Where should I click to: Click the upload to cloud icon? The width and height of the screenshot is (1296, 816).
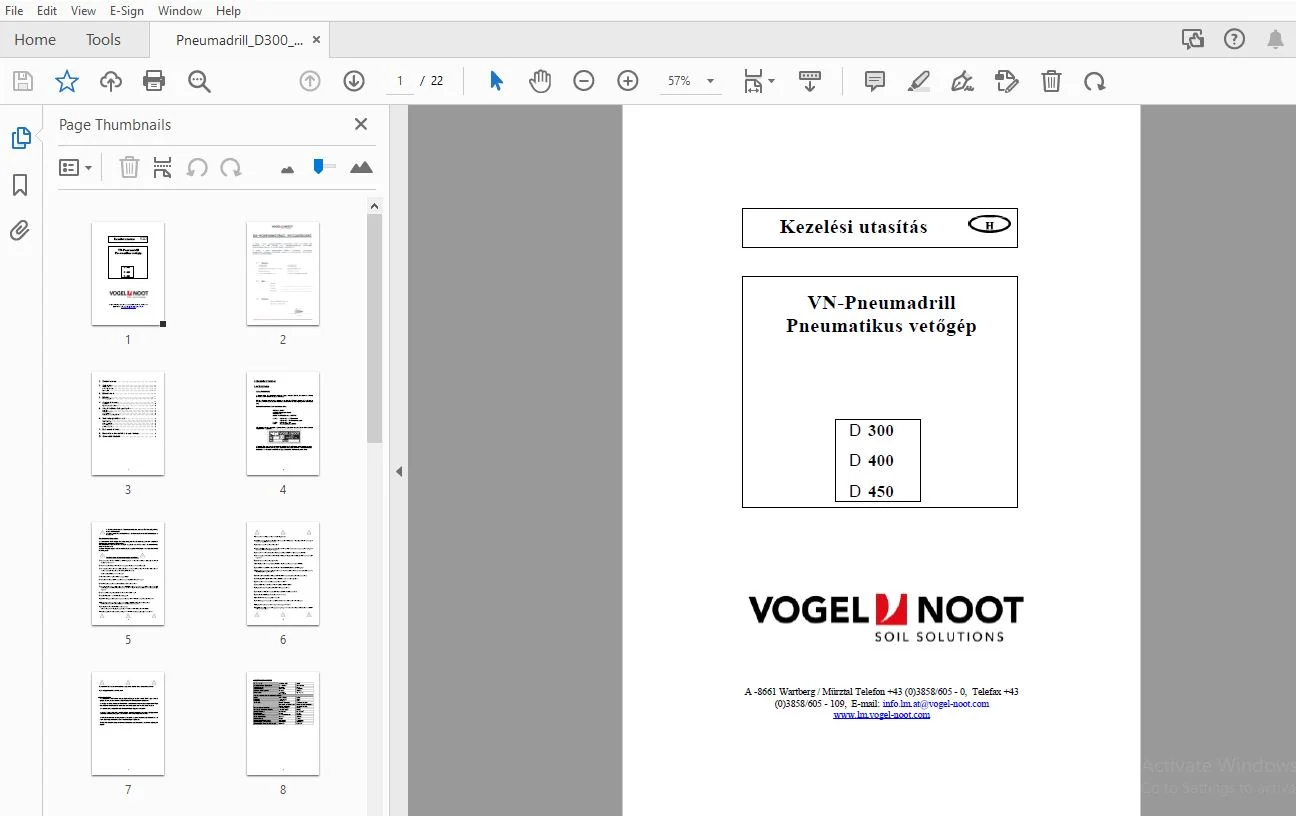click(110, 82)
